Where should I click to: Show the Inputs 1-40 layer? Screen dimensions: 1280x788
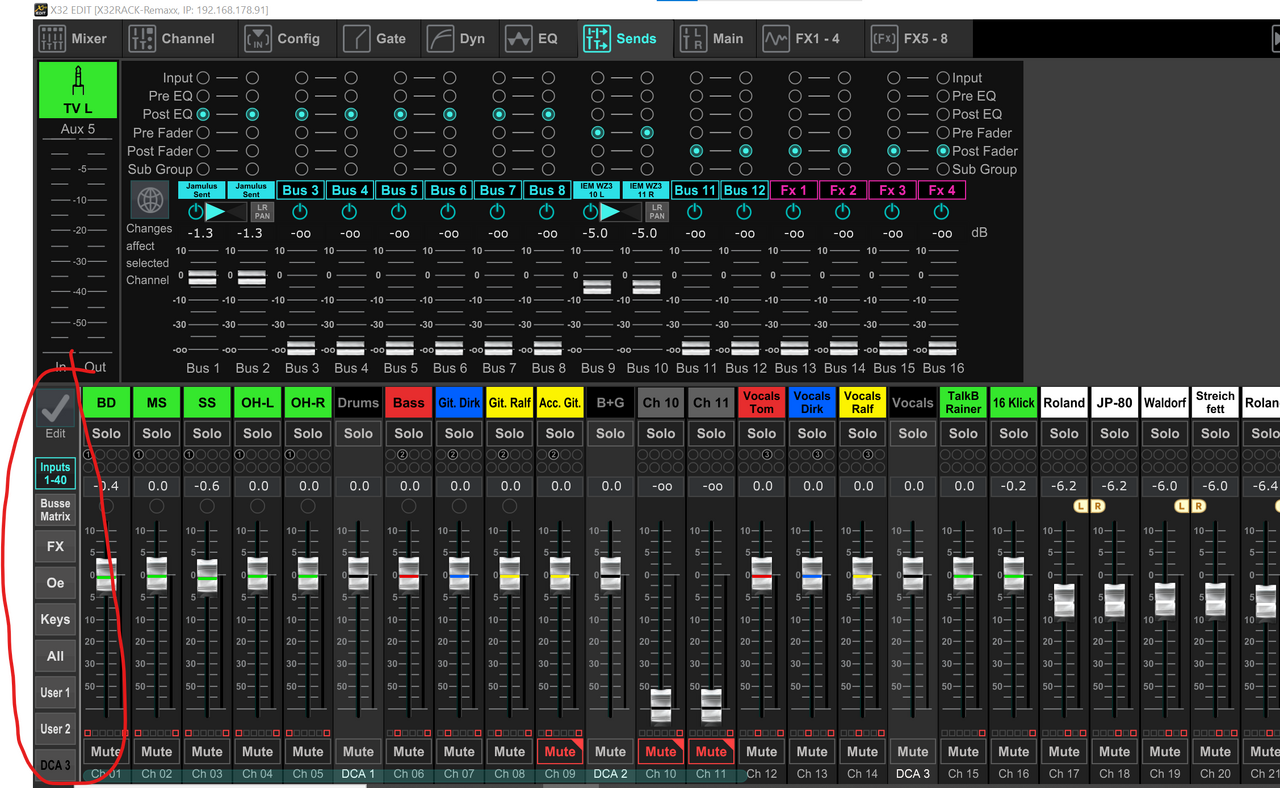[x=56, y=474]
